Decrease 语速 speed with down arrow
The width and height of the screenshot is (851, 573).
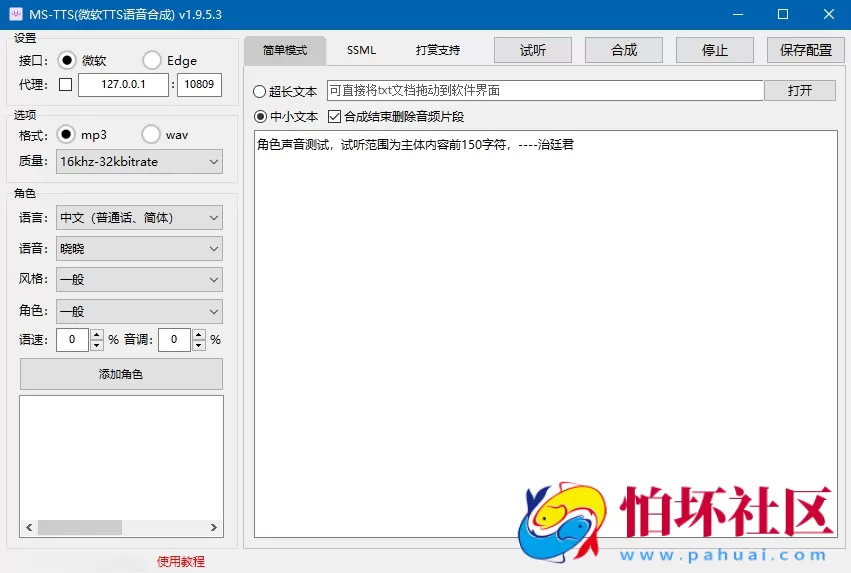point(97,345)
